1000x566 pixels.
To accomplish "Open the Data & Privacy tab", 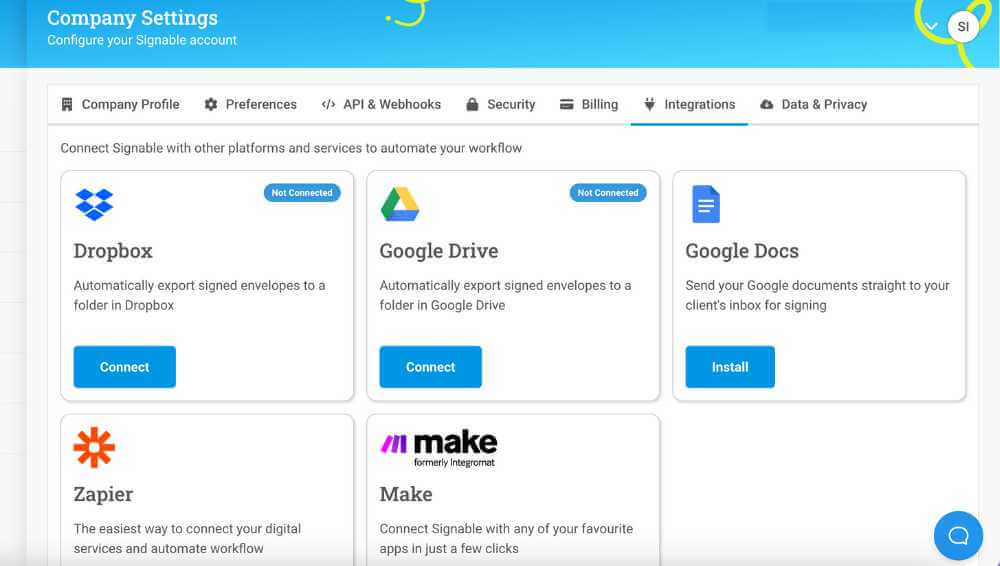I will [813, 104].
